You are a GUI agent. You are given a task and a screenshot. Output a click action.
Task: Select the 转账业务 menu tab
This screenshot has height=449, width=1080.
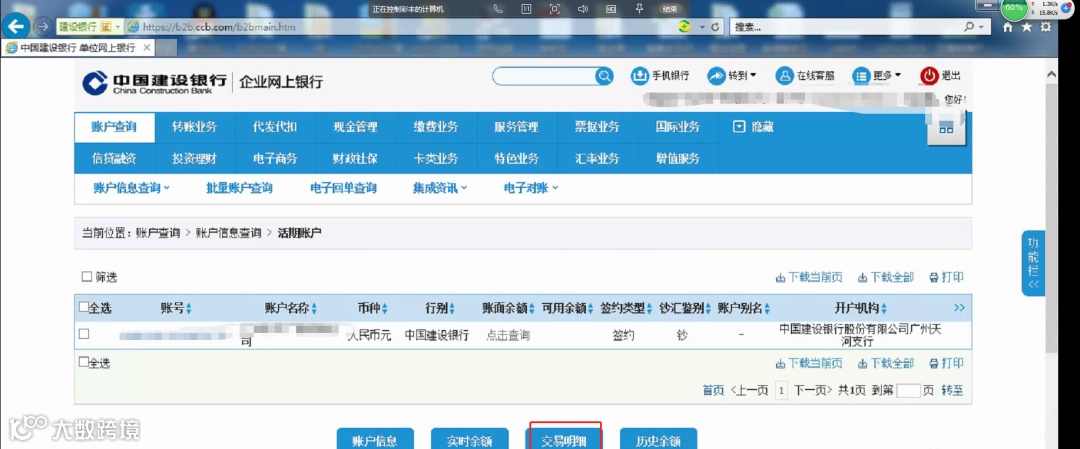pyautogui.click(x=195, y=127)
